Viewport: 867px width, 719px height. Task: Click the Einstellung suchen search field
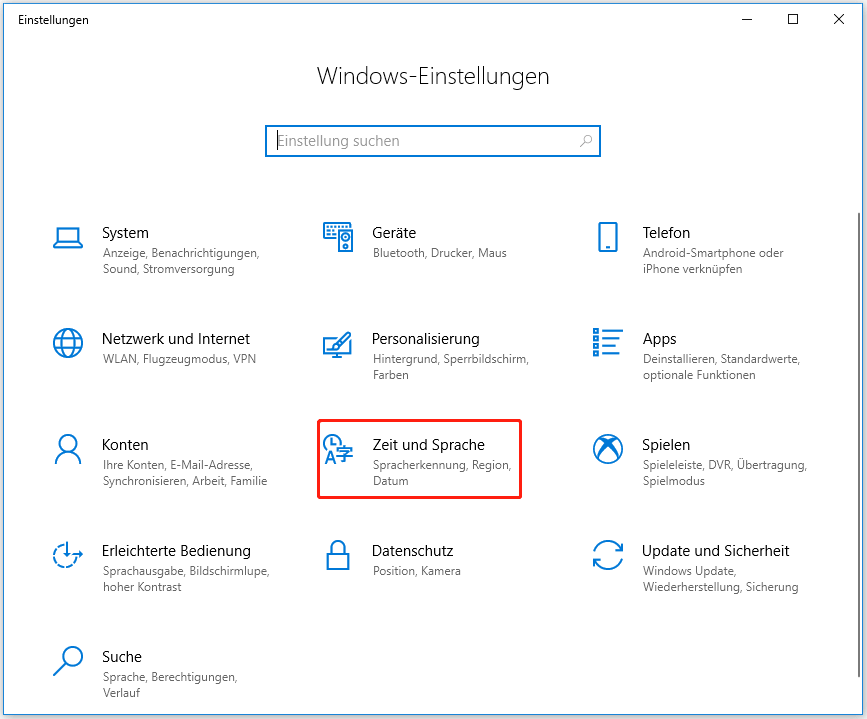click(x=432, y=141)
